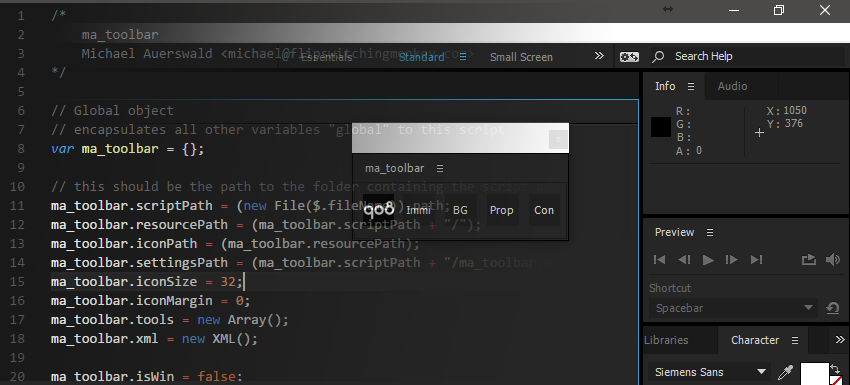The image size is (850, 385).
Task: Click the 908 icon in ma_toolbar
Action: coord(378,210)
